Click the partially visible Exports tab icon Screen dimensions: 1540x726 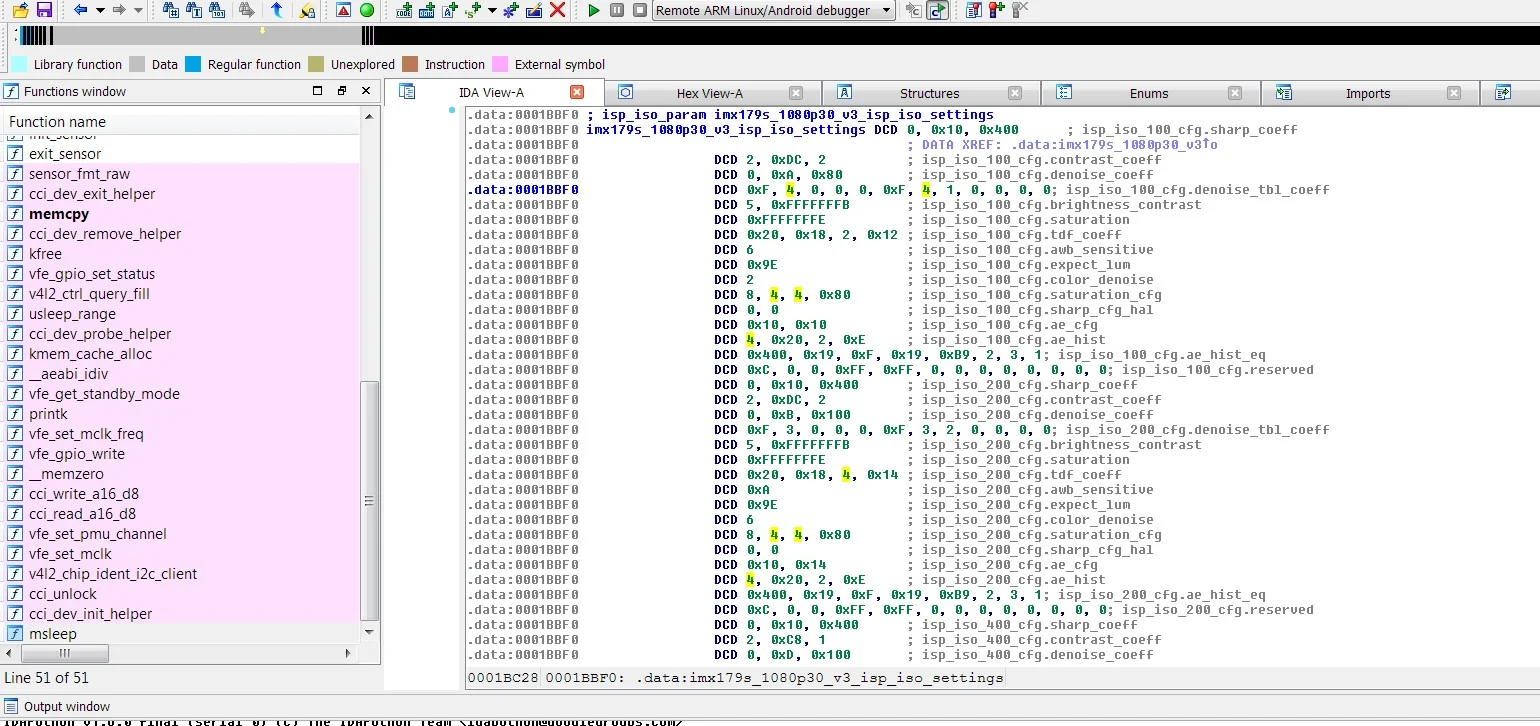[x=1502, y=92]
